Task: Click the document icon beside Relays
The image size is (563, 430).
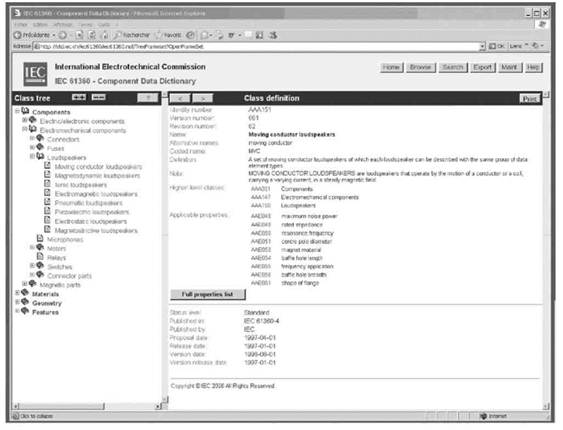Action: pyautogui.click(x=40, y=257)
